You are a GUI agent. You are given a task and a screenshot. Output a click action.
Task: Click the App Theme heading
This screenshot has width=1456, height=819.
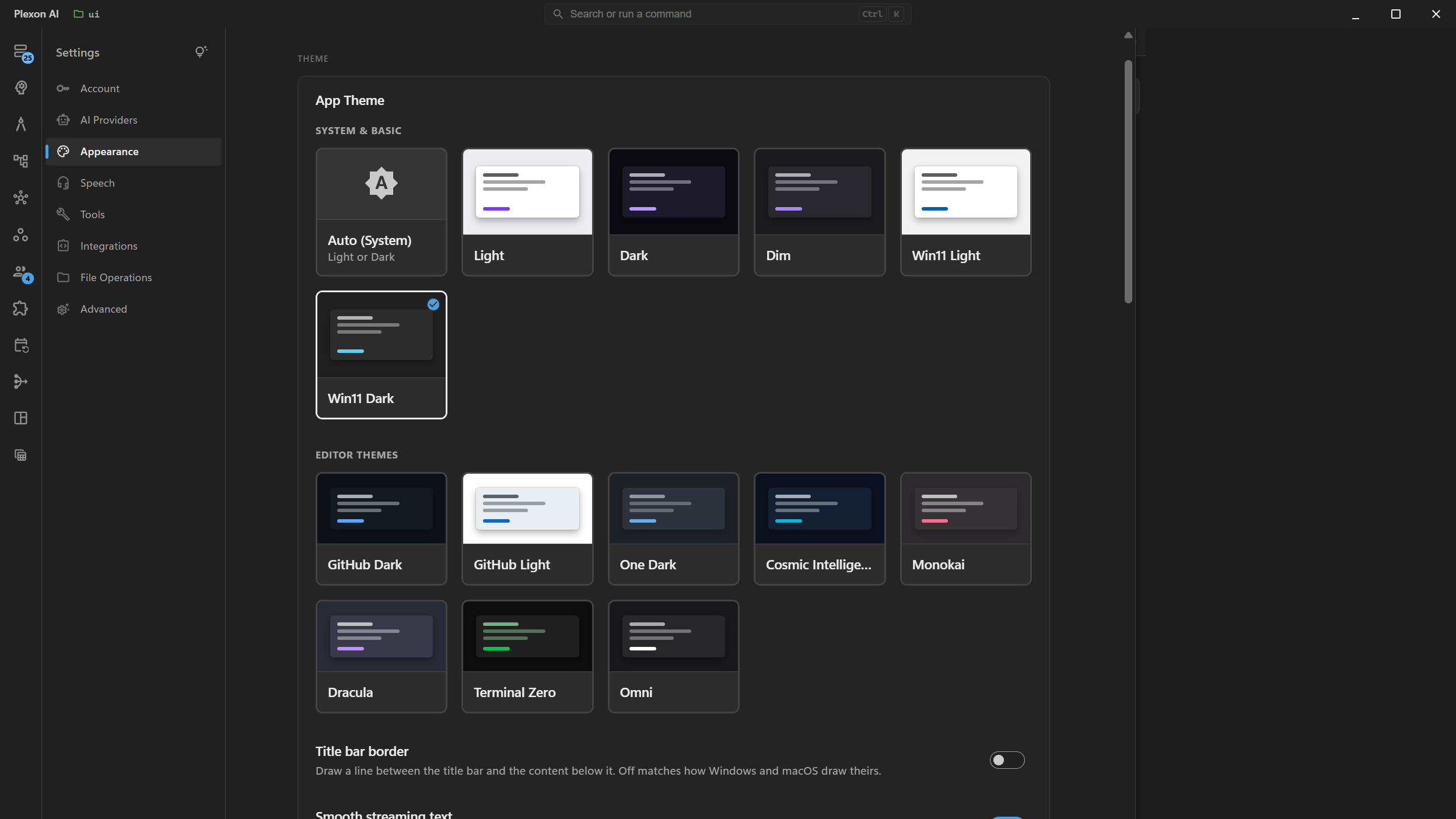coord(350,100)
